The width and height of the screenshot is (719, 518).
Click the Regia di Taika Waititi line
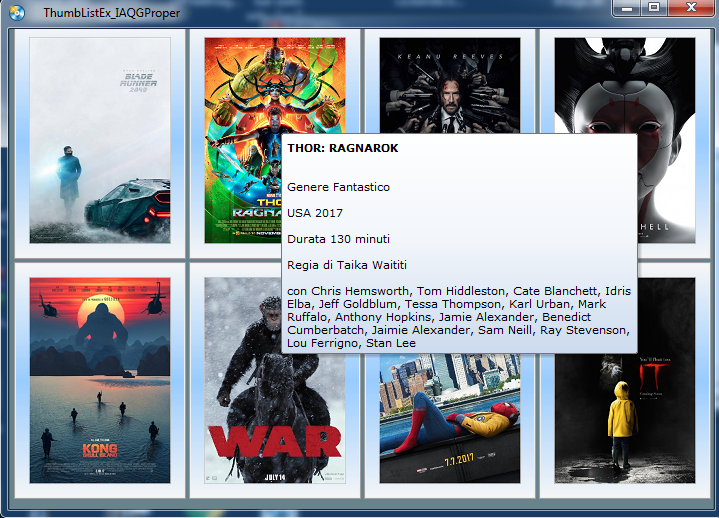[347, 265]
